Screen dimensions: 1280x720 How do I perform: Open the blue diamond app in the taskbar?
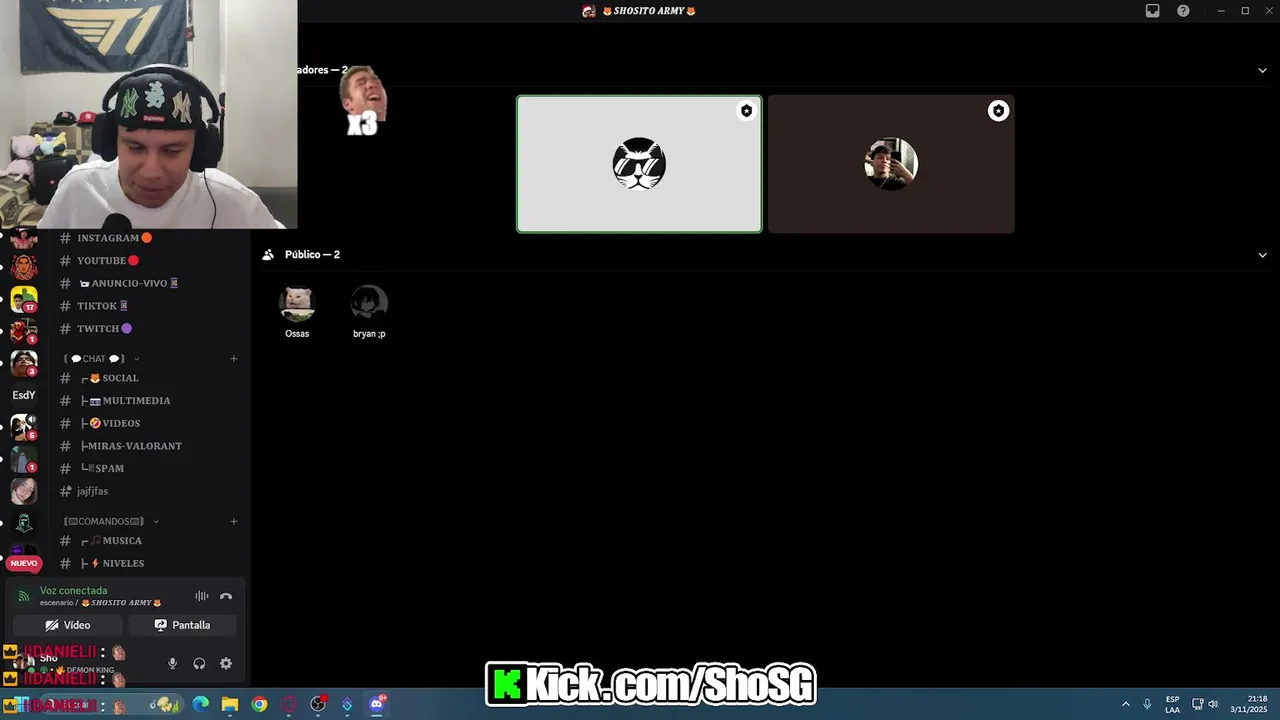tap(347, 704)
